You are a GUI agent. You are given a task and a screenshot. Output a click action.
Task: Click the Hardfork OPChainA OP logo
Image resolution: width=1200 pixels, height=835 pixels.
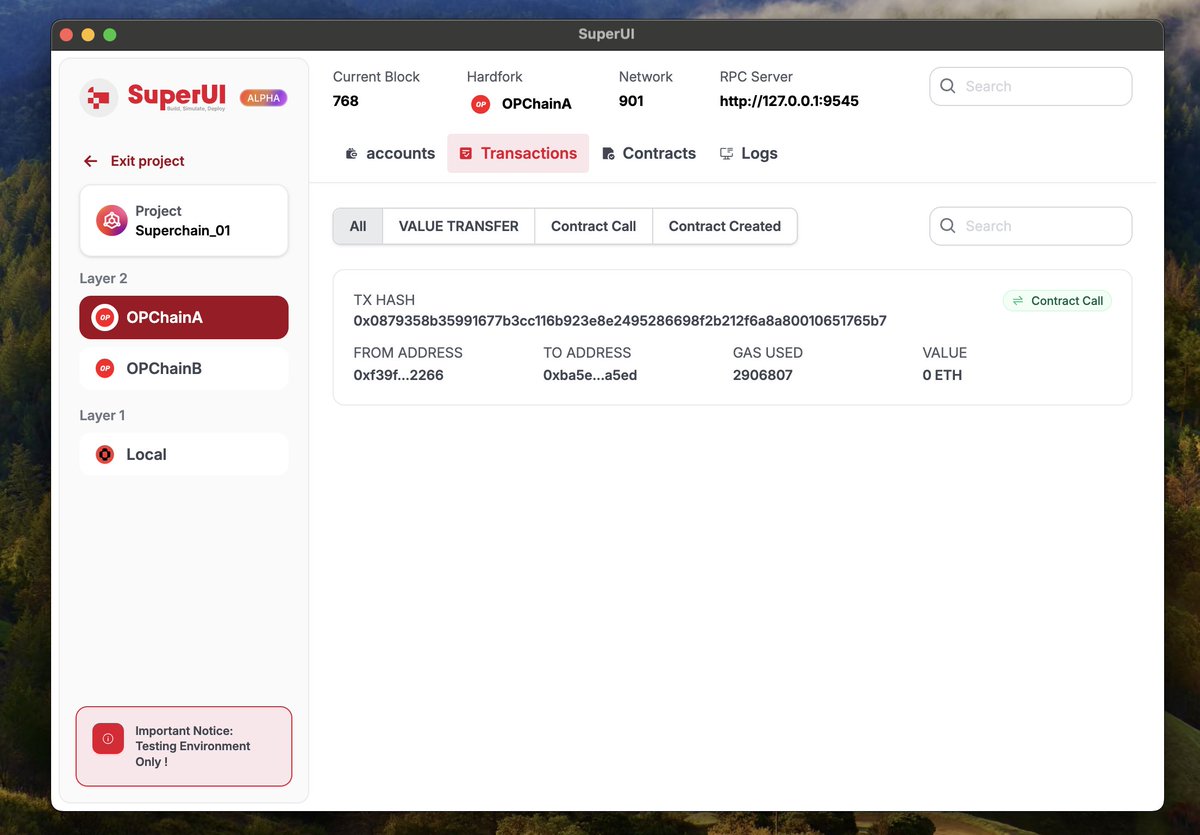click(x=481, y=104)
